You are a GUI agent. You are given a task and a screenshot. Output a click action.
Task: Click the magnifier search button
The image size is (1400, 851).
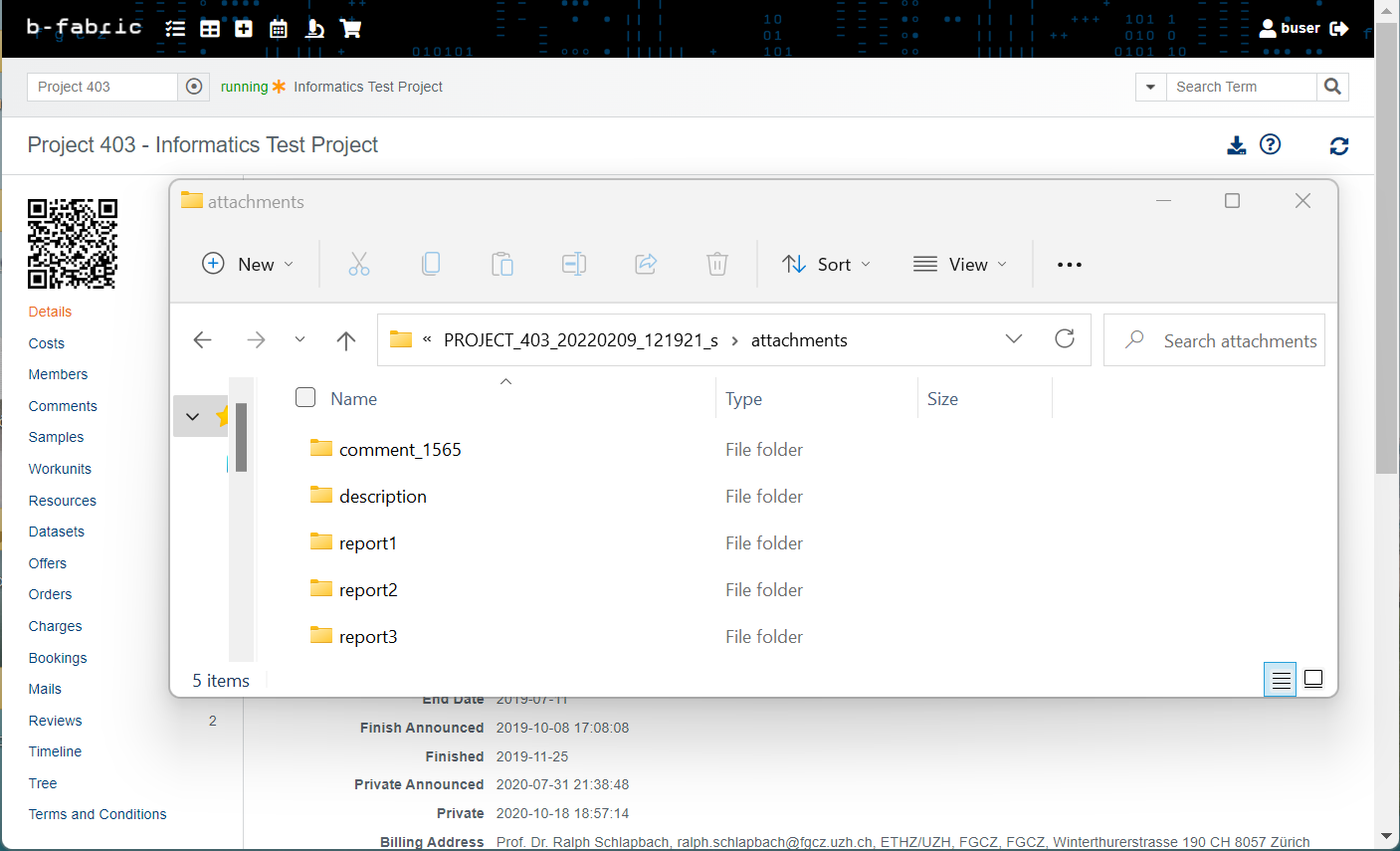click(1332, 87)
